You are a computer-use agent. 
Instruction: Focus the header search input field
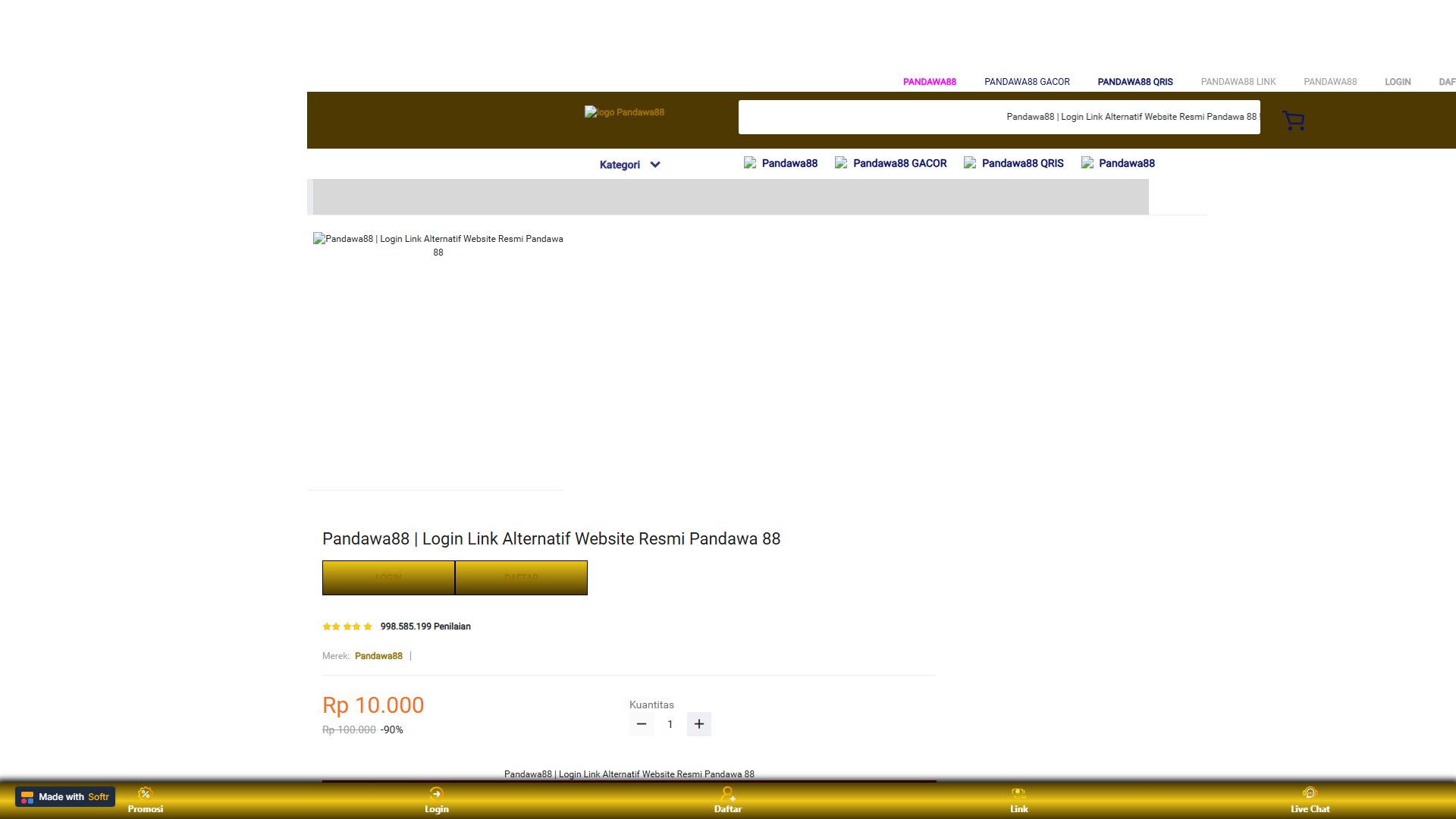click(999, 117)
